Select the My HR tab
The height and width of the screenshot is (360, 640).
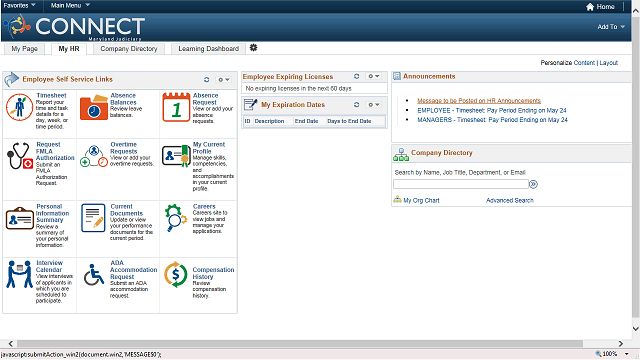point(69,49)
